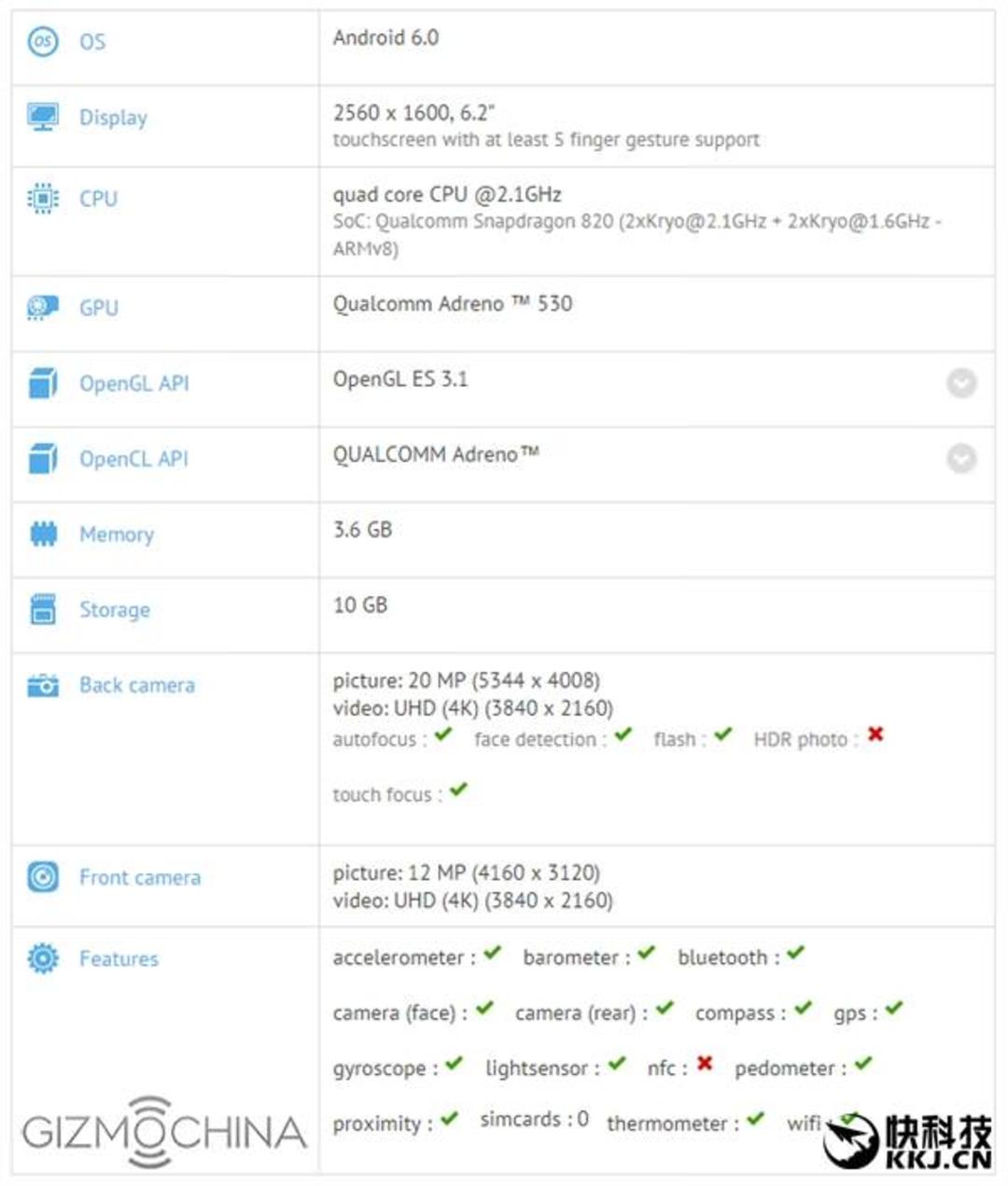Click the Front camera lens icon

click(x=43, y=876)
